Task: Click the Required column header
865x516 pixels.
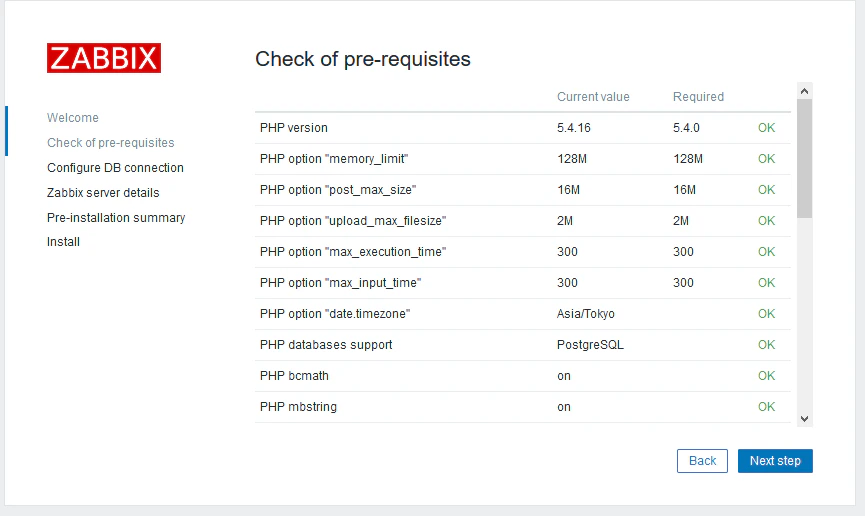Action: (698, 97)
